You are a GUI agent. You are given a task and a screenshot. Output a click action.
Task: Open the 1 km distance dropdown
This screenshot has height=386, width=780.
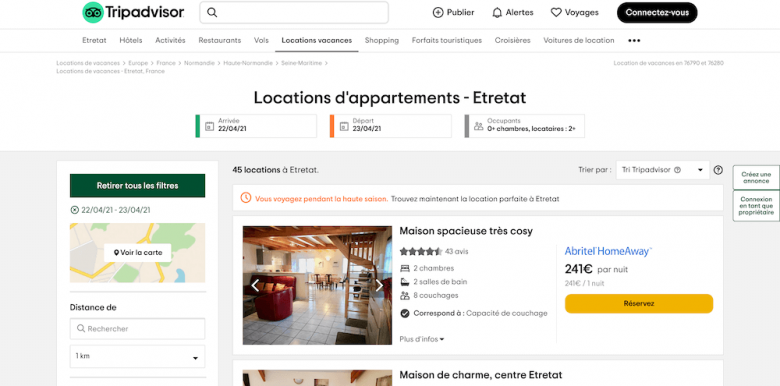click(137, 356)
